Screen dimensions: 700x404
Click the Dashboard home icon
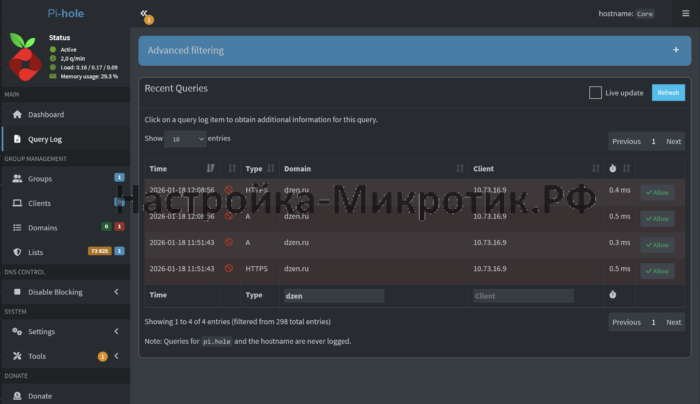(x=17, y=114)
